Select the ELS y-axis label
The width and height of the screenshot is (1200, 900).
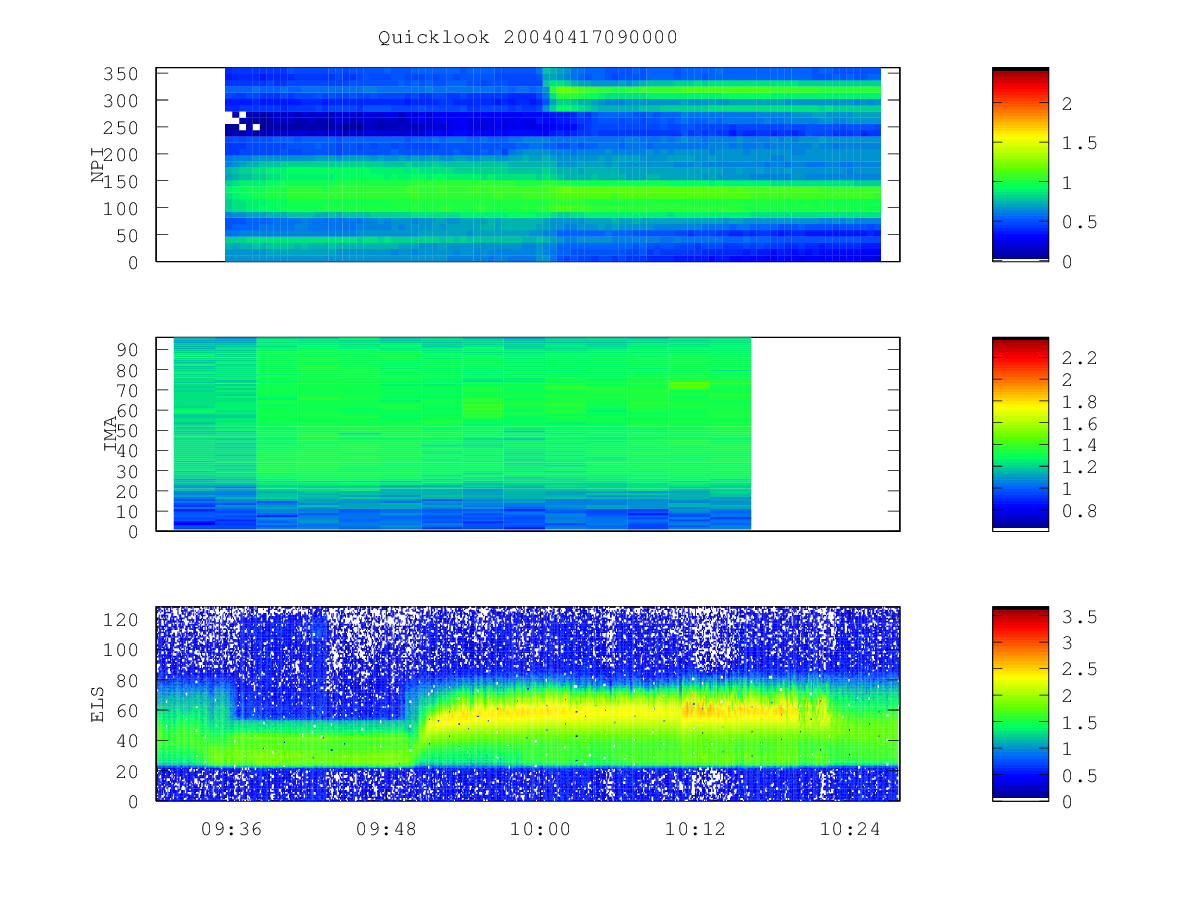[x=98, y=704]
